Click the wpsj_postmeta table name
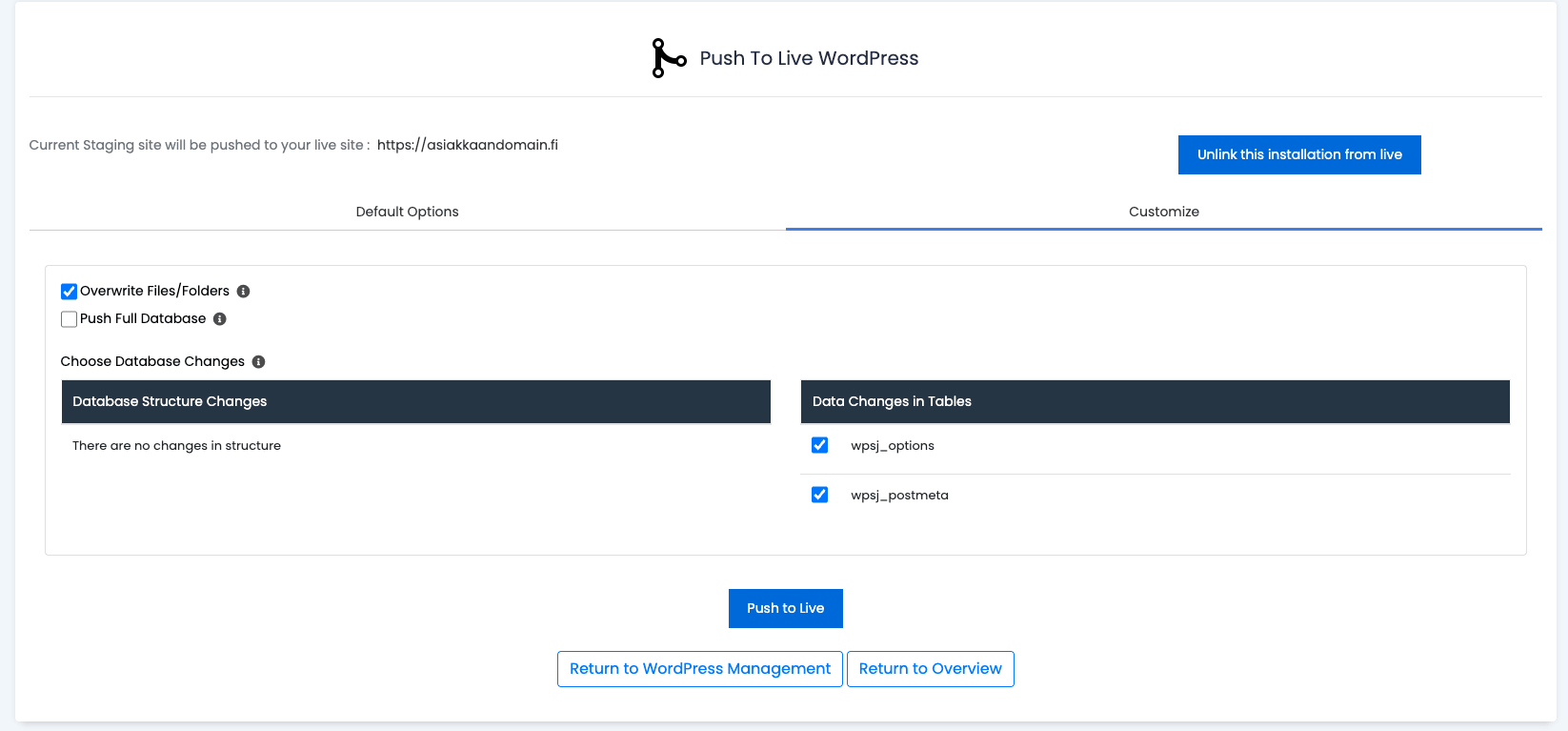This screenshot has width=1568, height=731. 899,496
